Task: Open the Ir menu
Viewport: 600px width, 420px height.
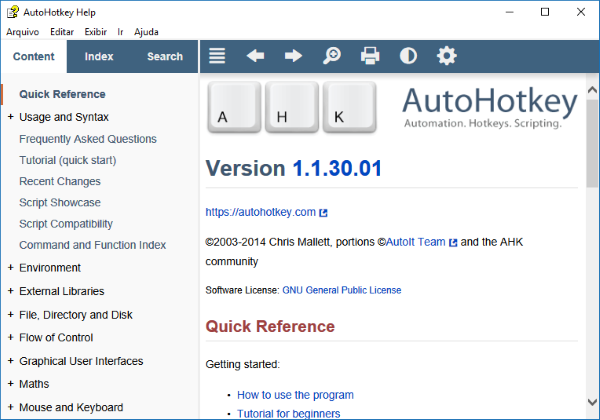Action: point(120,32)
